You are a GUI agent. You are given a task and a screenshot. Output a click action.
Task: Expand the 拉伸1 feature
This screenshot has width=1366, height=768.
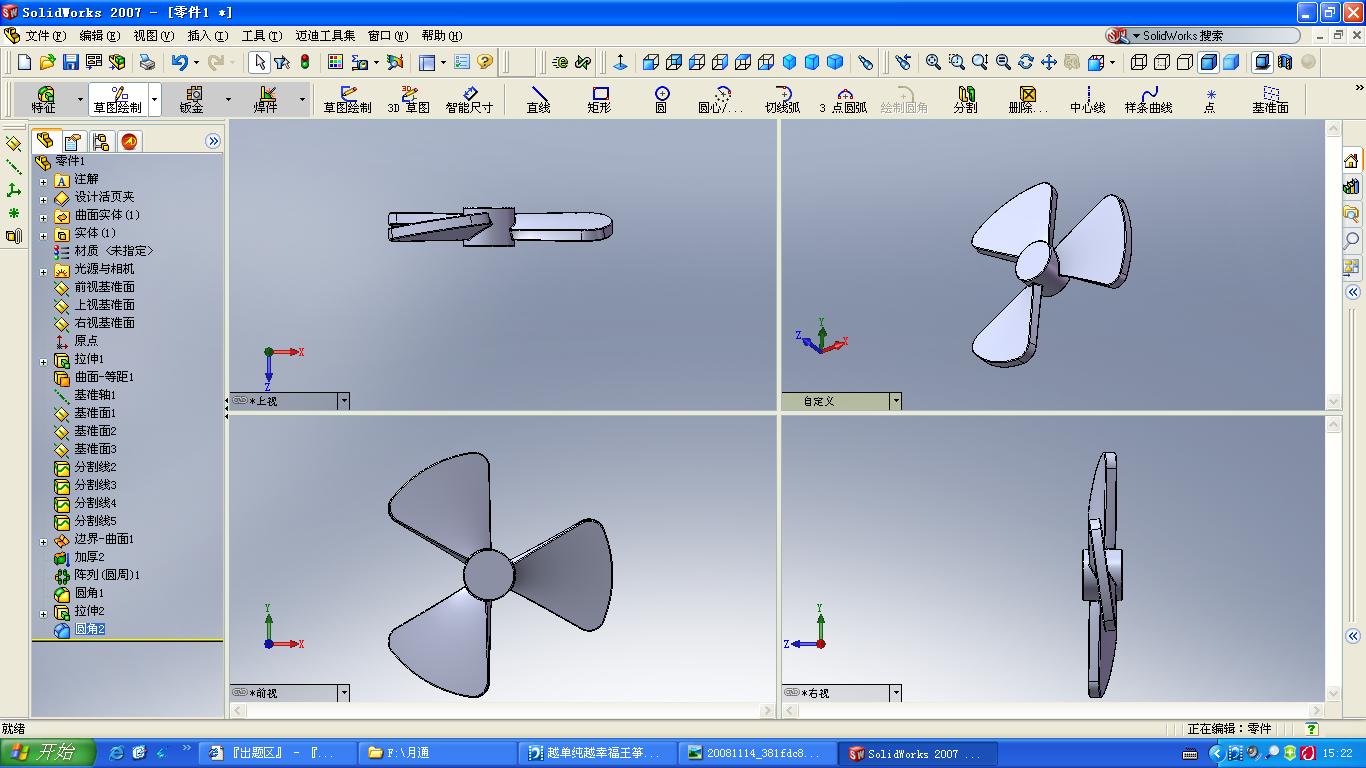[43, 361]
